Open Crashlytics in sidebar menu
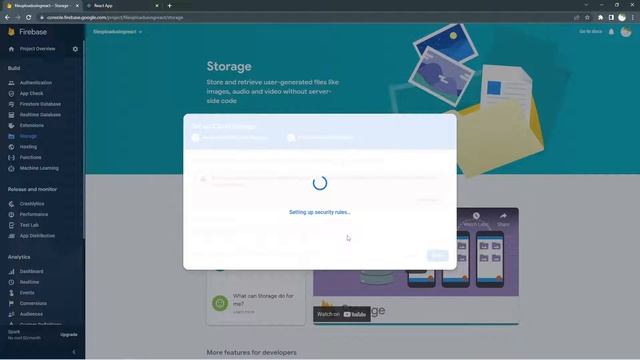The height and width of the screenshot is (360, 640). [32, 204]
